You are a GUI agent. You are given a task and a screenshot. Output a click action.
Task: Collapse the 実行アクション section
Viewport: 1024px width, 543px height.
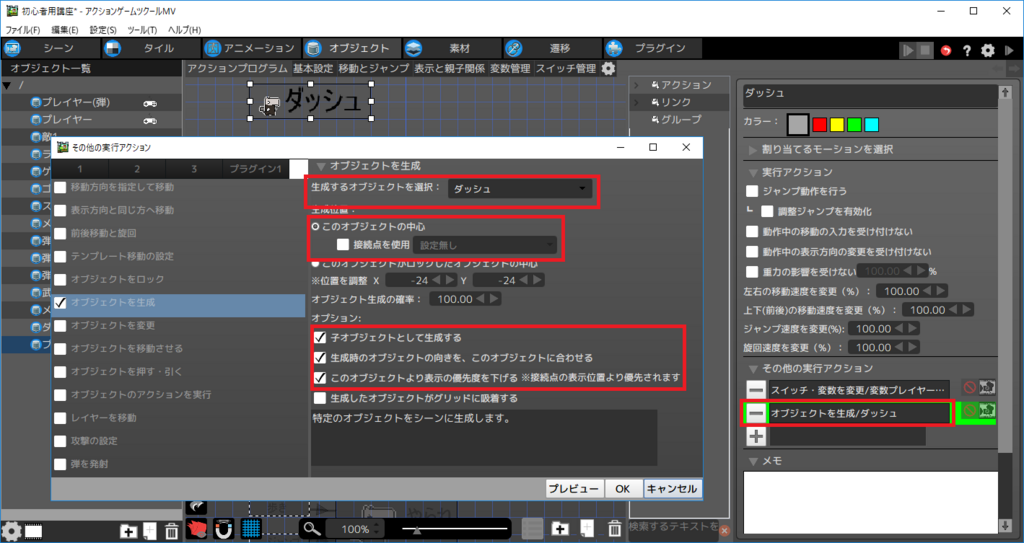[x=754, y=173]
